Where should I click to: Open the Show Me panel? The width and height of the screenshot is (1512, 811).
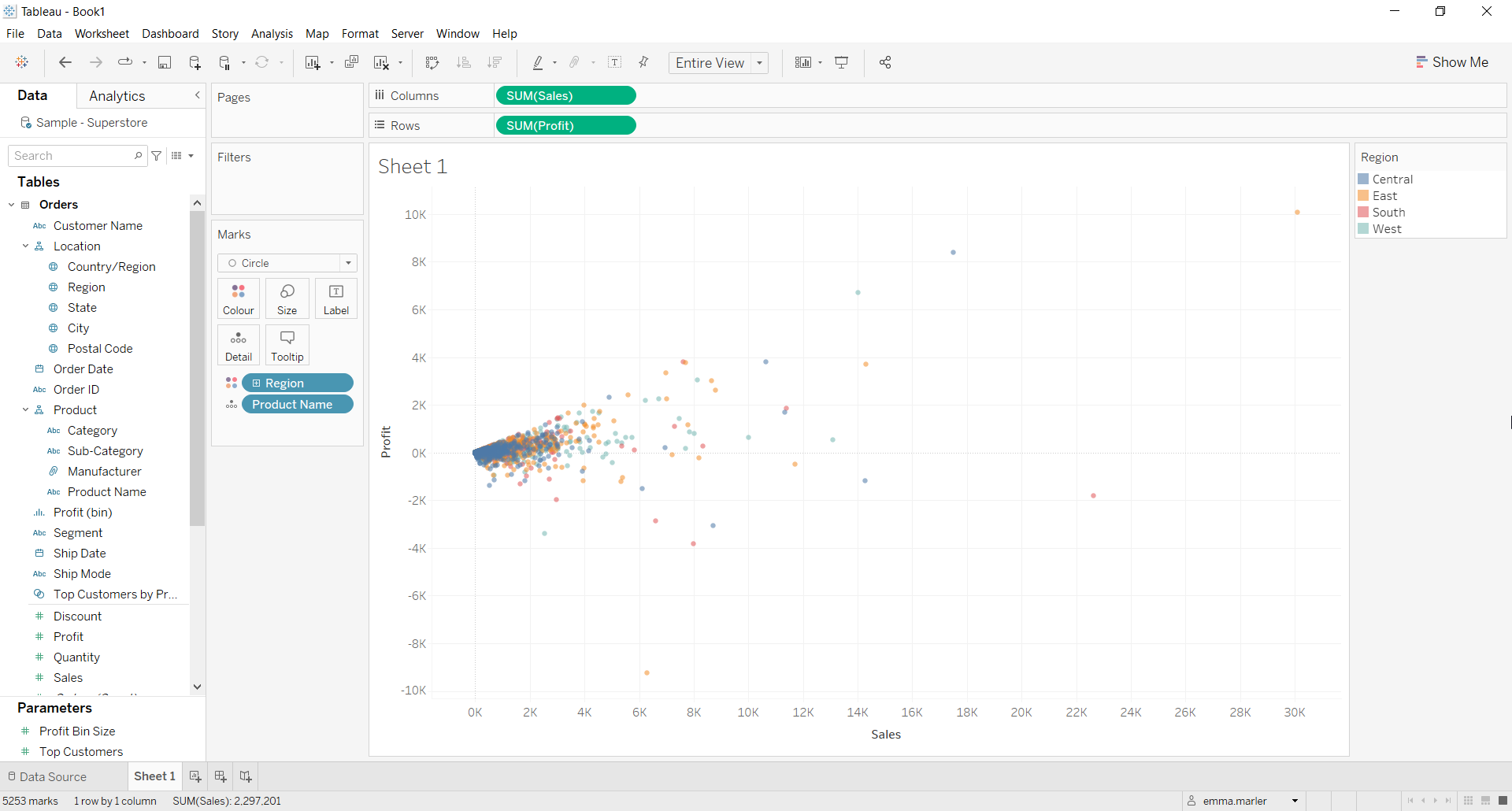click(1453, 62)
